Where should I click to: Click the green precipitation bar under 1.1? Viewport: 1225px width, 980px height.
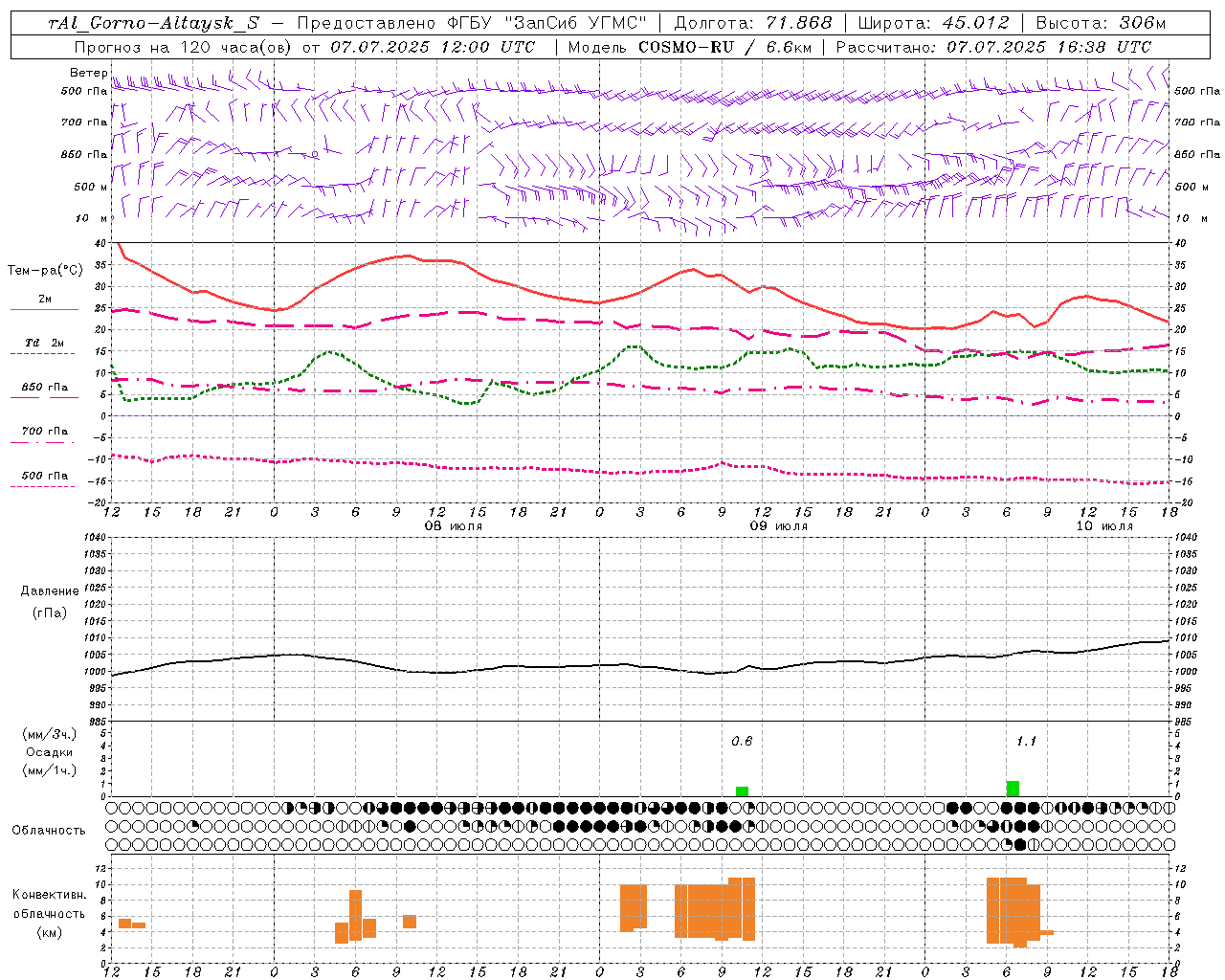tap(1013, 789)
